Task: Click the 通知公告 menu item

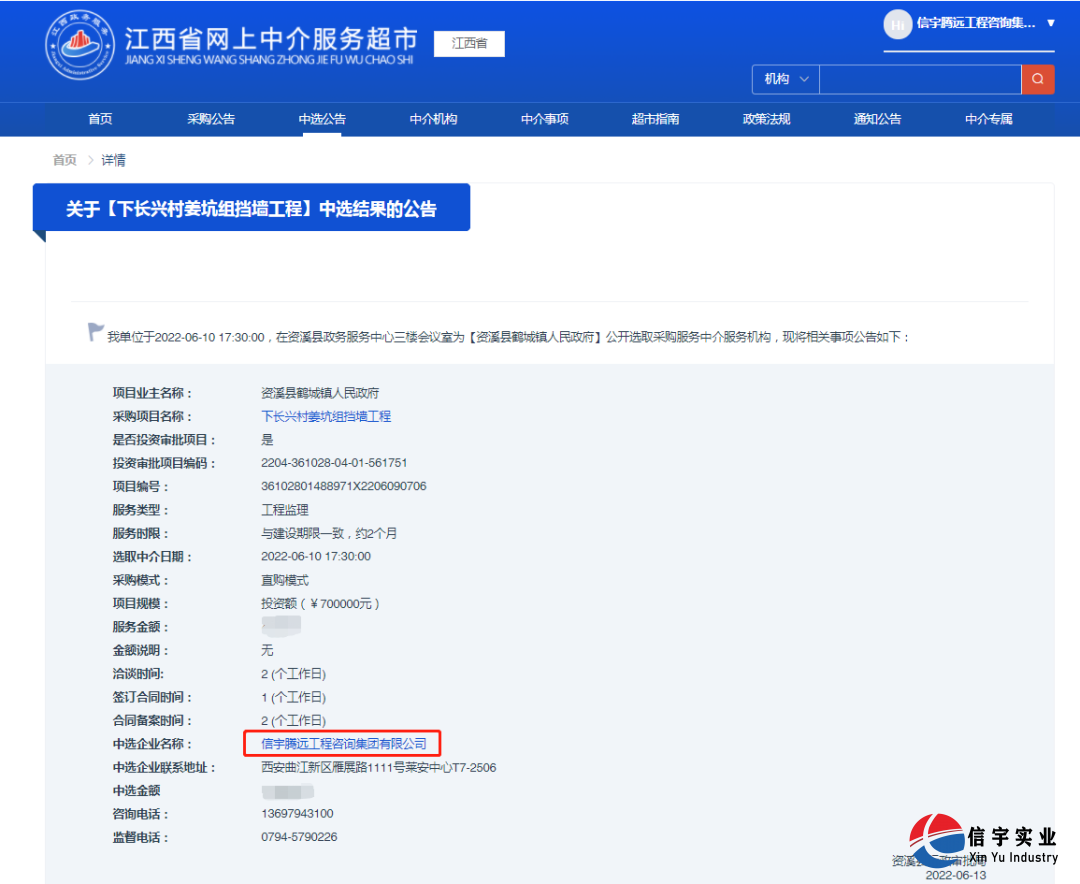Action: point(877,119)
